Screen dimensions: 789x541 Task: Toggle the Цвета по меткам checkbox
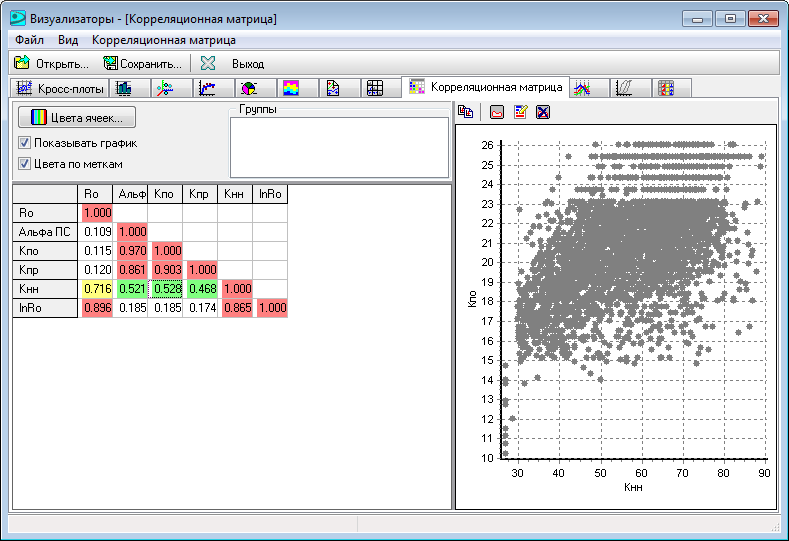tap(24, 164)
